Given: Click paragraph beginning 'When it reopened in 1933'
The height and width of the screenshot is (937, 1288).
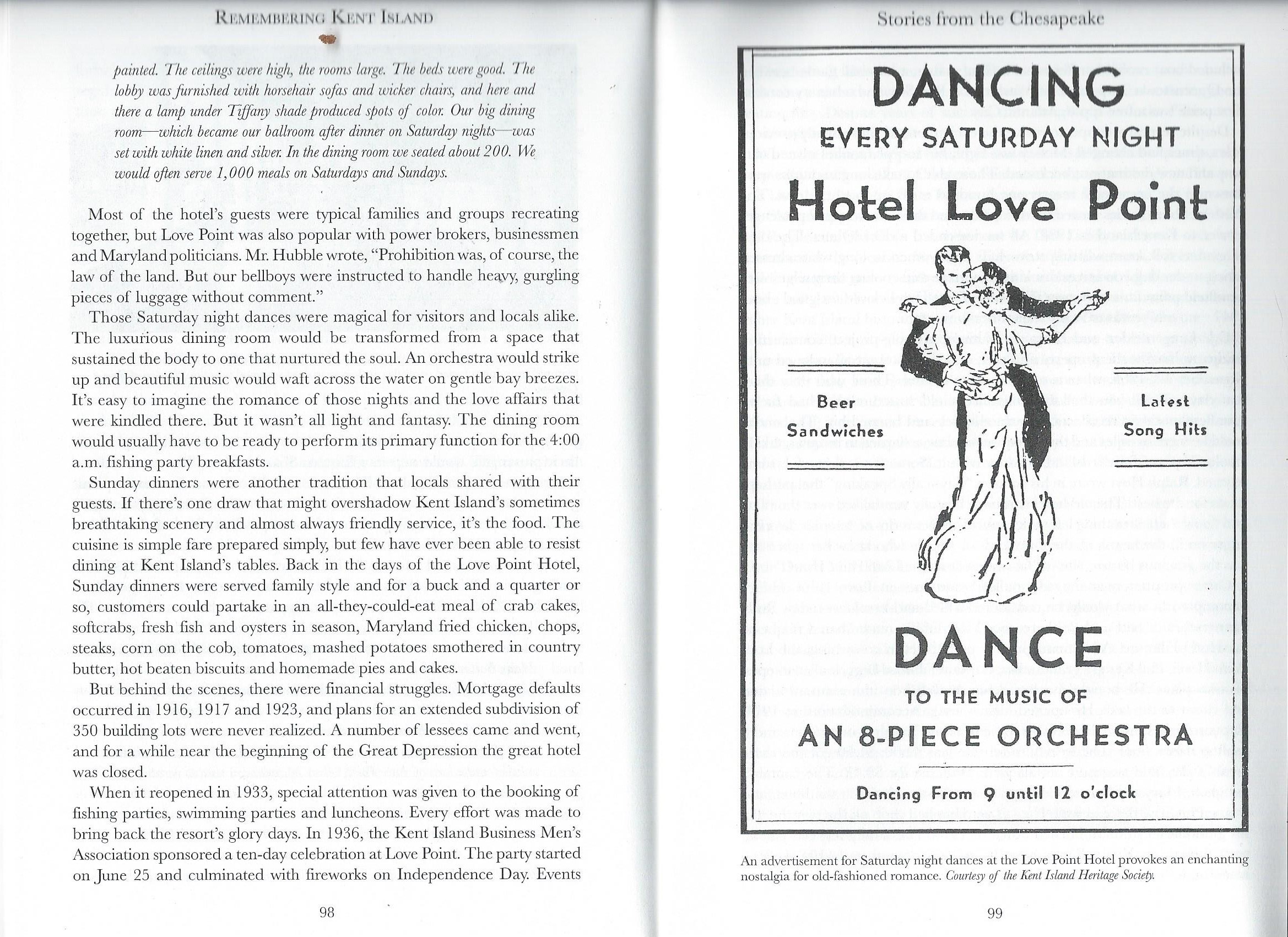Looking at the screenshot, I should pos(327,832).
